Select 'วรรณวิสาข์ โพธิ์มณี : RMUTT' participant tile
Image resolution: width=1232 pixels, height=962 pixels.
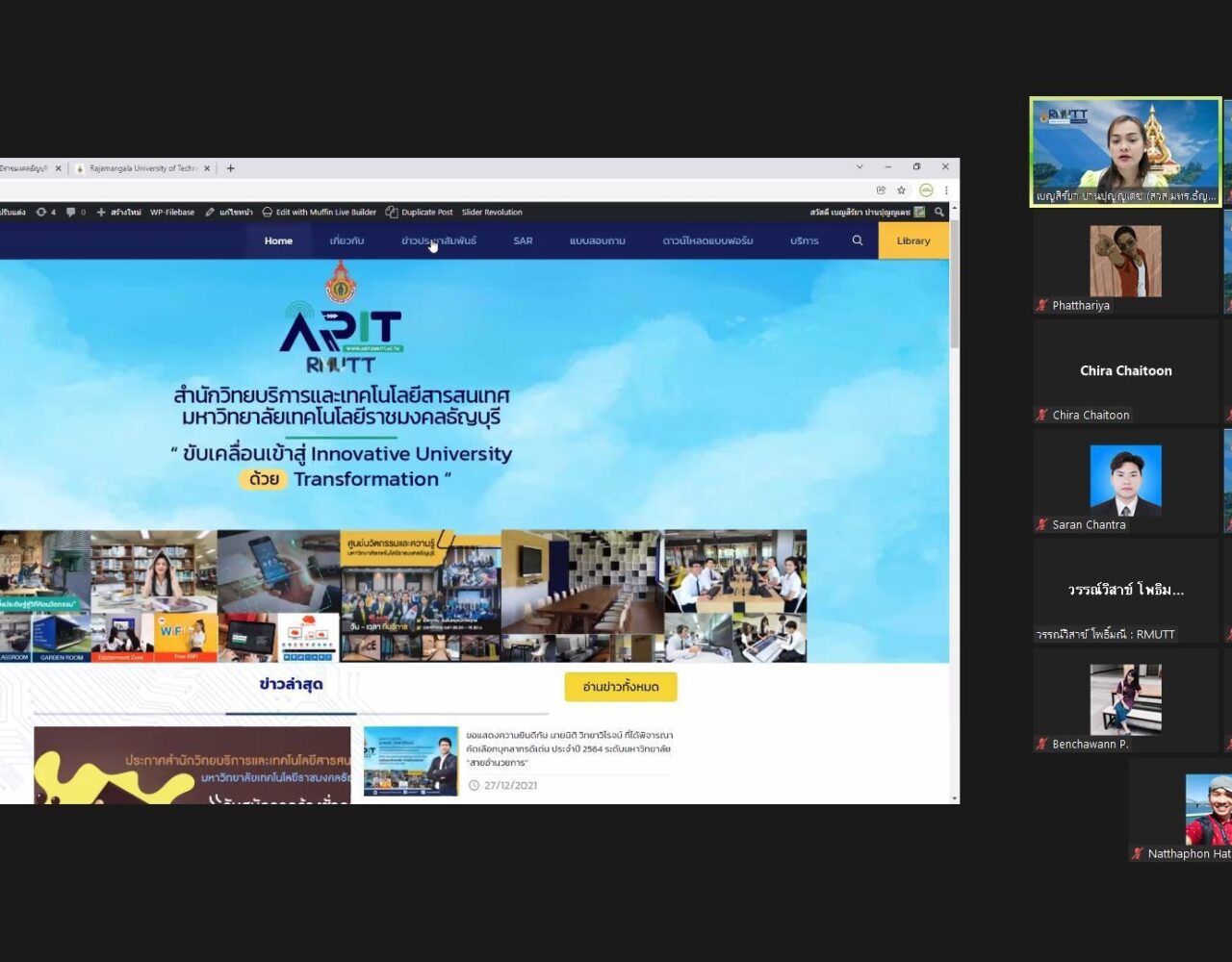coord(1125,591)
